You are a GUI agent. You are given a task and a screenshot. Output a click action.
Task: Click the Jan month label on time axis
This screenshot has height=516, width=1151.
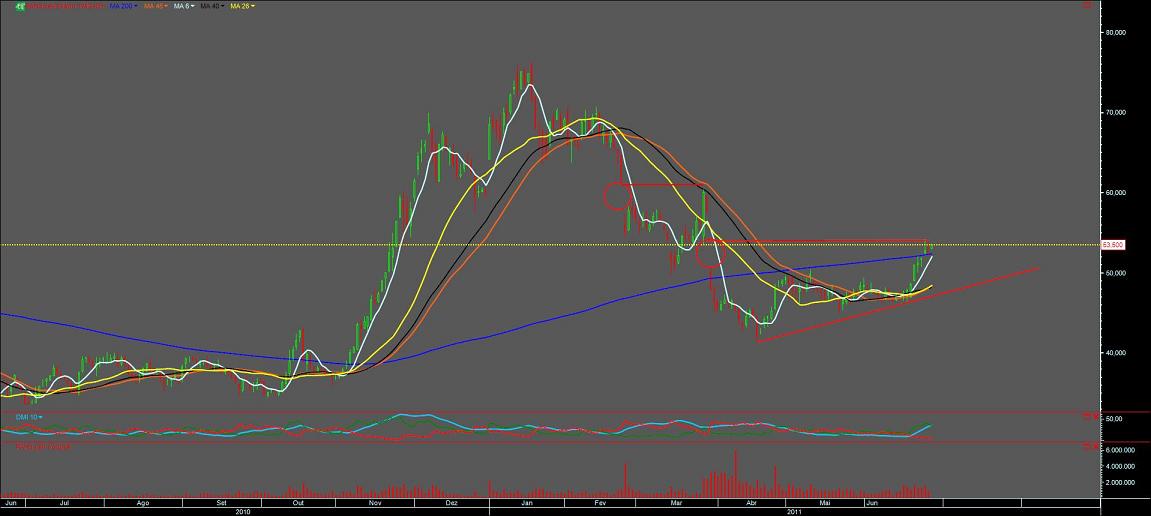(527, 504)
